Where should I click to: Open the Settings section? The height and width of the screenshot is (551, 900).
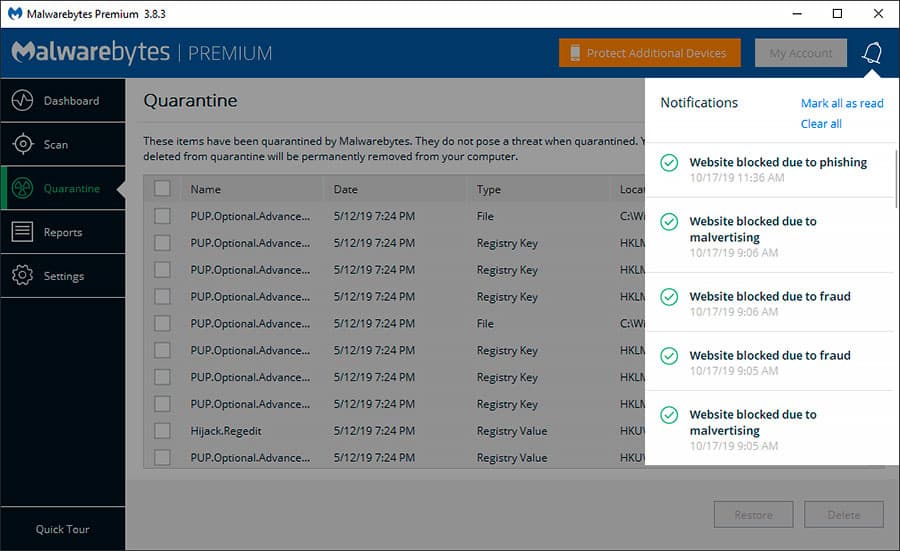click(63, 276)
